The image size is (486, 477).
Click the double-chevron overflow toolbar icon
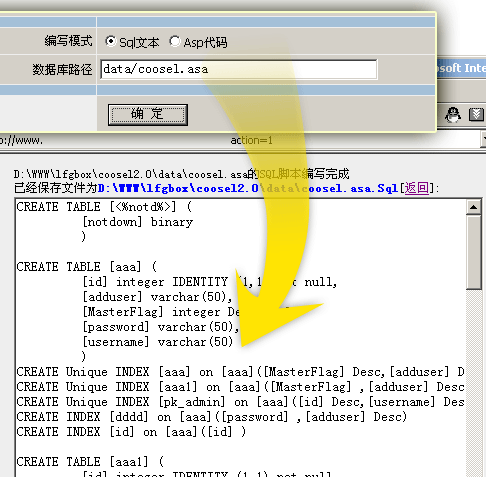click(476, 115)
